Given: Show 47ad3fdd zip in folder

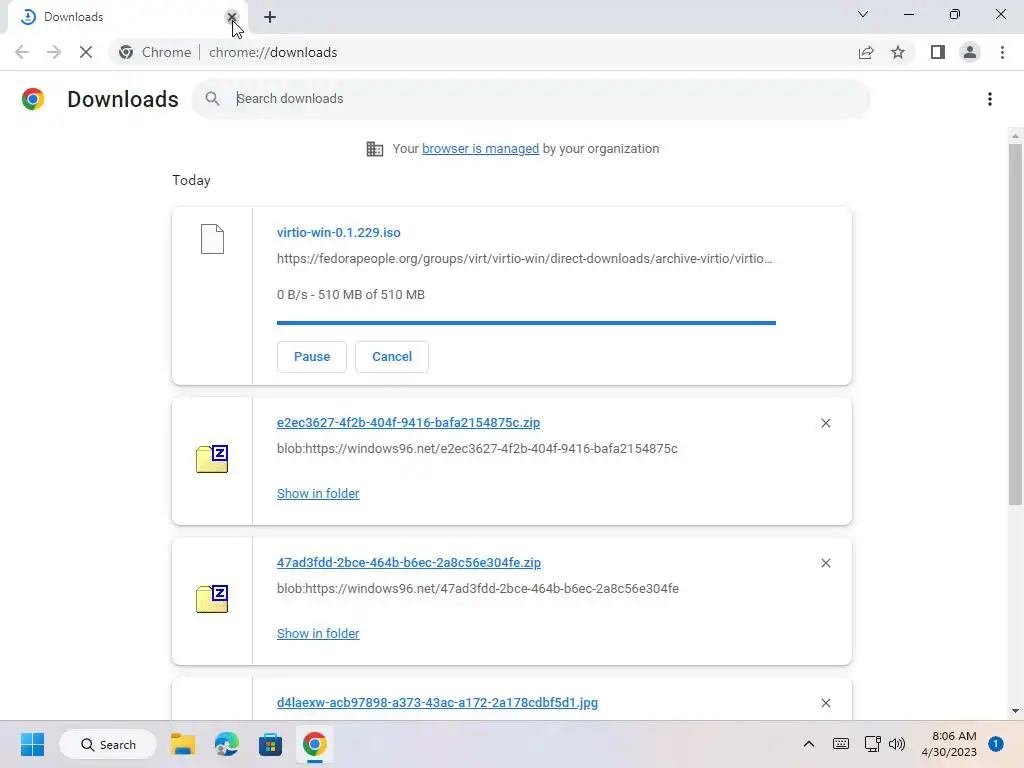Looking at the screenshot, I should tap(318, 633).
